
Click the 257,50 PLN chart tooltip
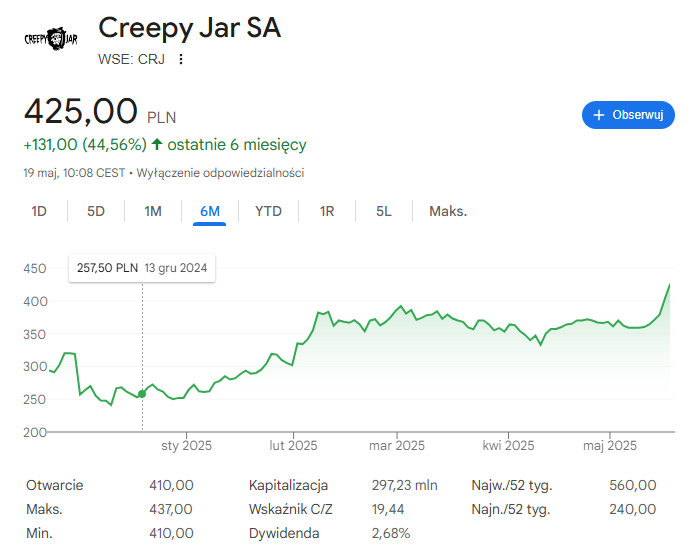[141, 268]
